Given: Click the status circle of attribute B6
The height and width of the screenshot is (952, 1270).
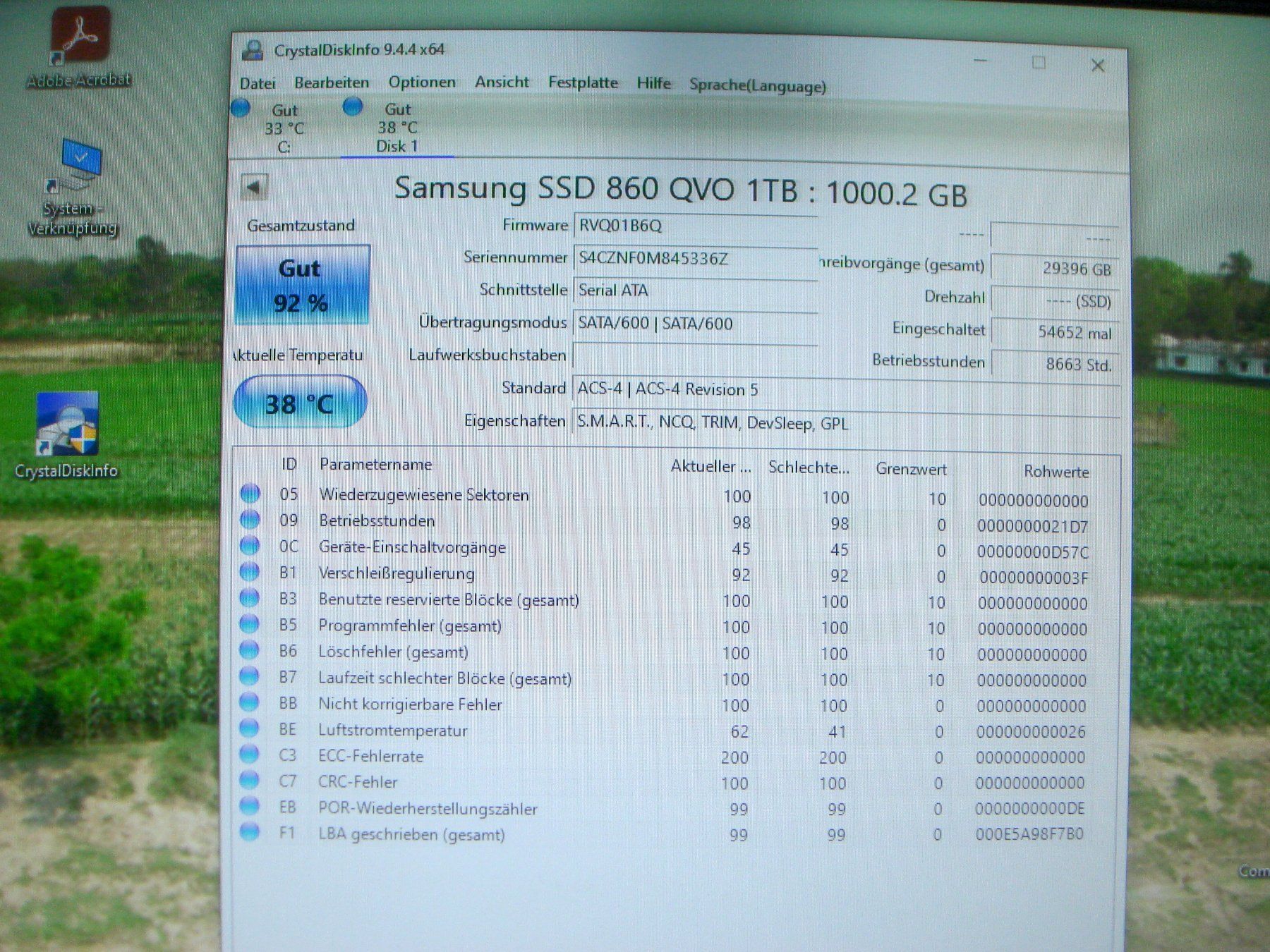Looking at the screenshot, I should pyautogui.click(x=249, y=649).
